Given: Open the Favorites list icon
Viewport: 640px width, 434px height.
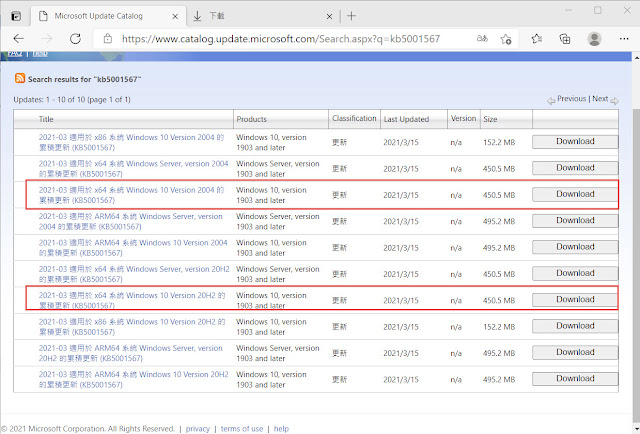Looking at the screenshot, I should coord(537,39).
